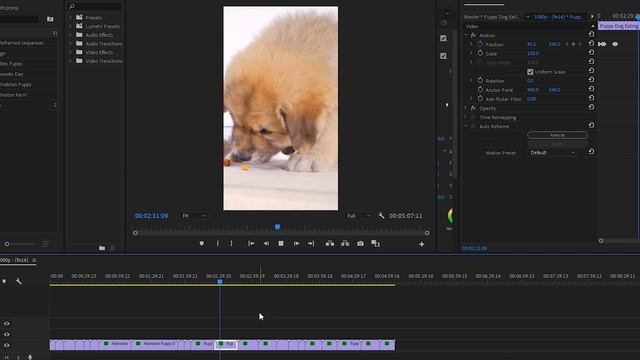Expand the Opacity effect section
The width and height of the screenshot is (640, 360).
point(466,108)
